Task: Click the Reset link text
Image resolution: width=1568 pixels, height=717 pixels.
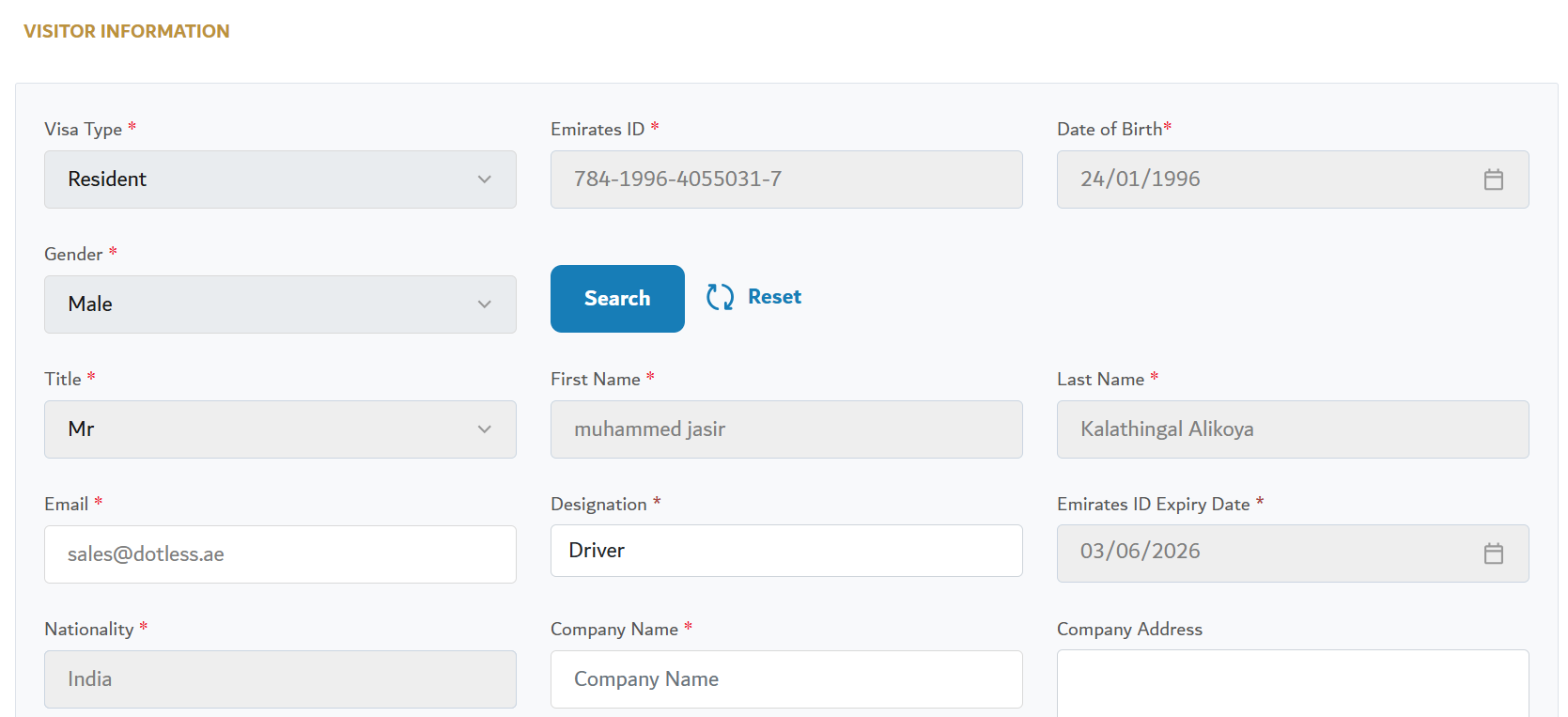Action: coord(774,297)
